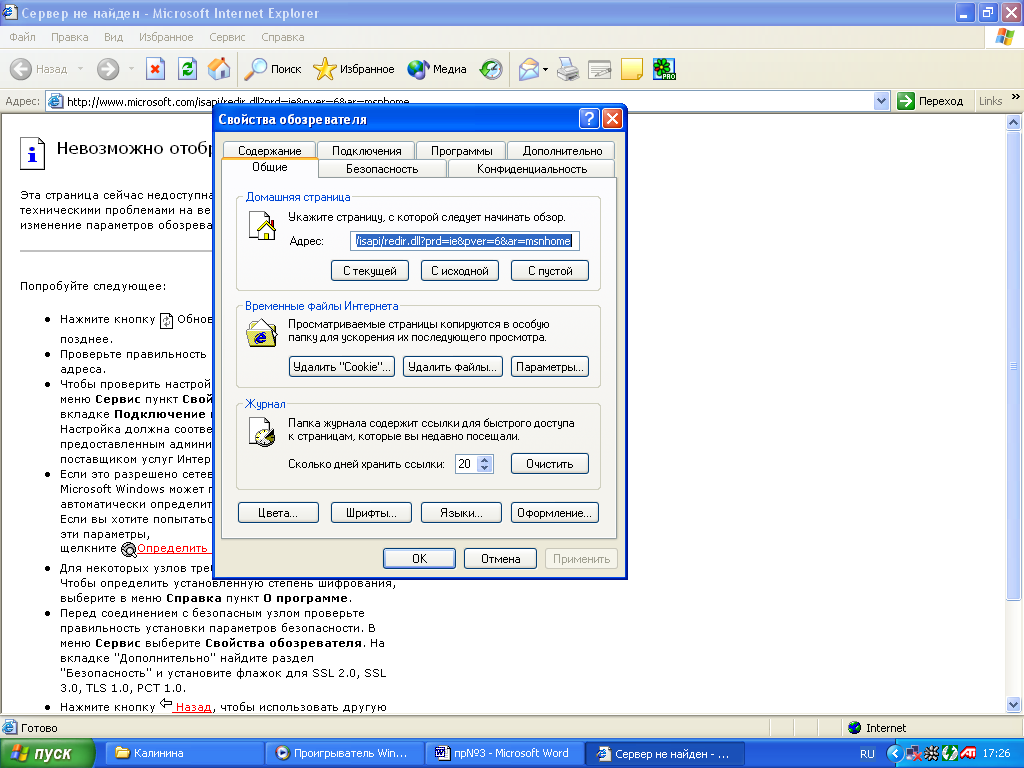Click the page scrollbar down arrow
The height and width of the screenshot is (768, 1024).
point(1014,704)
